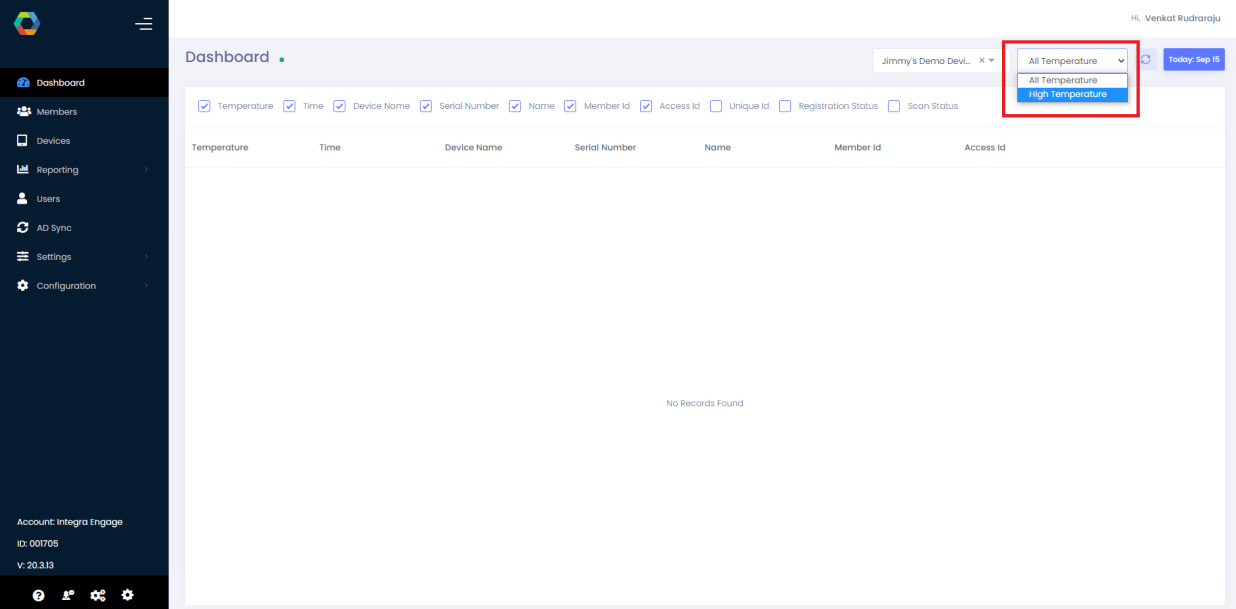
Task: Uncheck the Temperature column checkbox
Action: pos(205,105)
